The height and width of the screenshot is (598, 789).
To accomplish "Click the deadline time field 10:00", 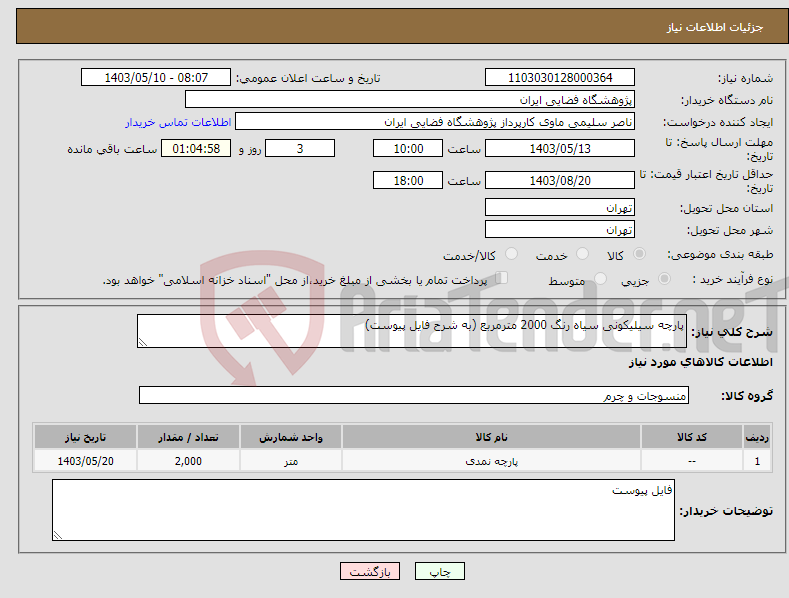I will click(408, 148).
